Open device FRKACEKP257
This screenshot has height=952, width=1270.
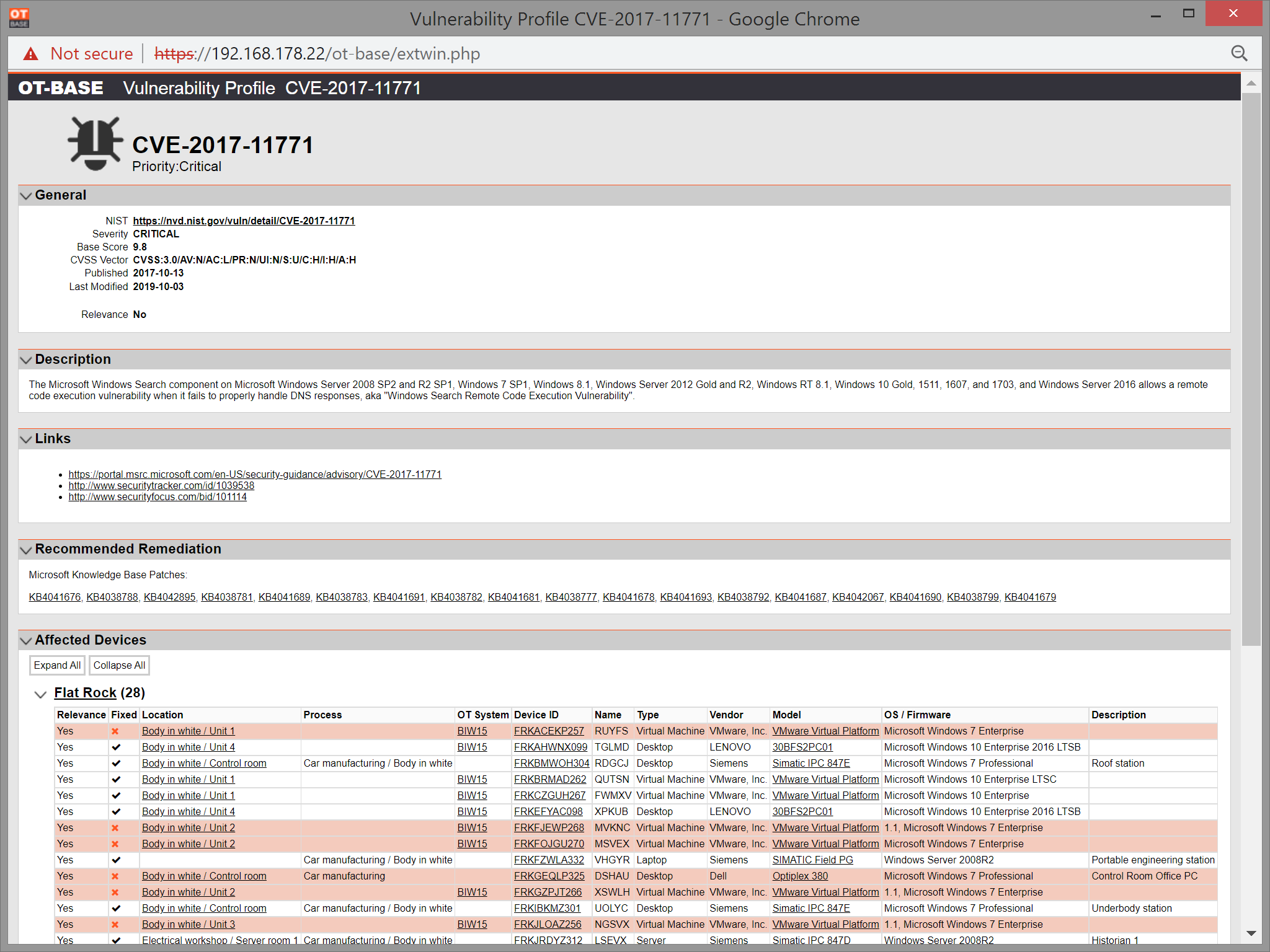coord(549,731)
